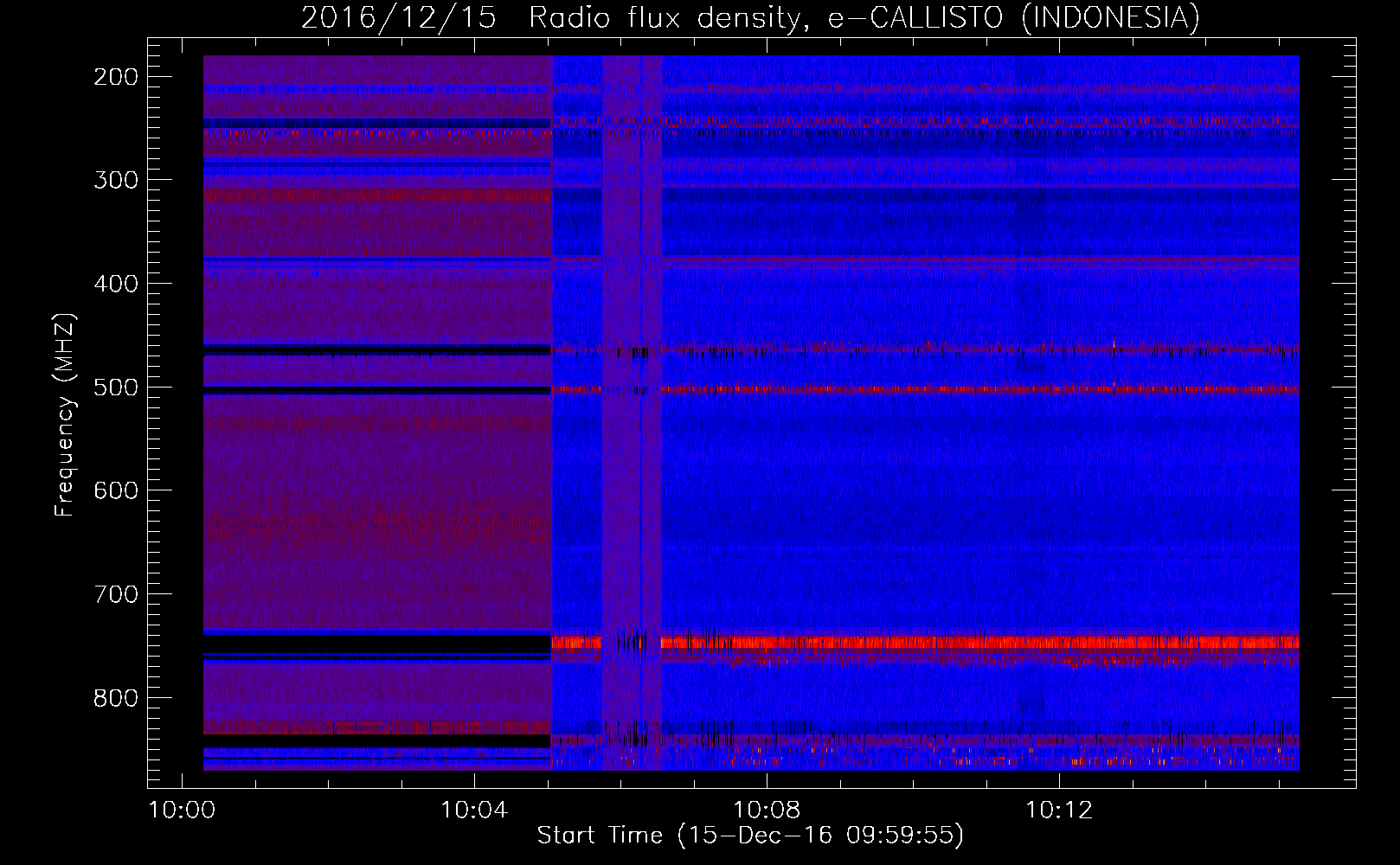Click the date "2016/12/15" in the title
This screenshot has width=1400, height=865.
(x=399, y=17)
